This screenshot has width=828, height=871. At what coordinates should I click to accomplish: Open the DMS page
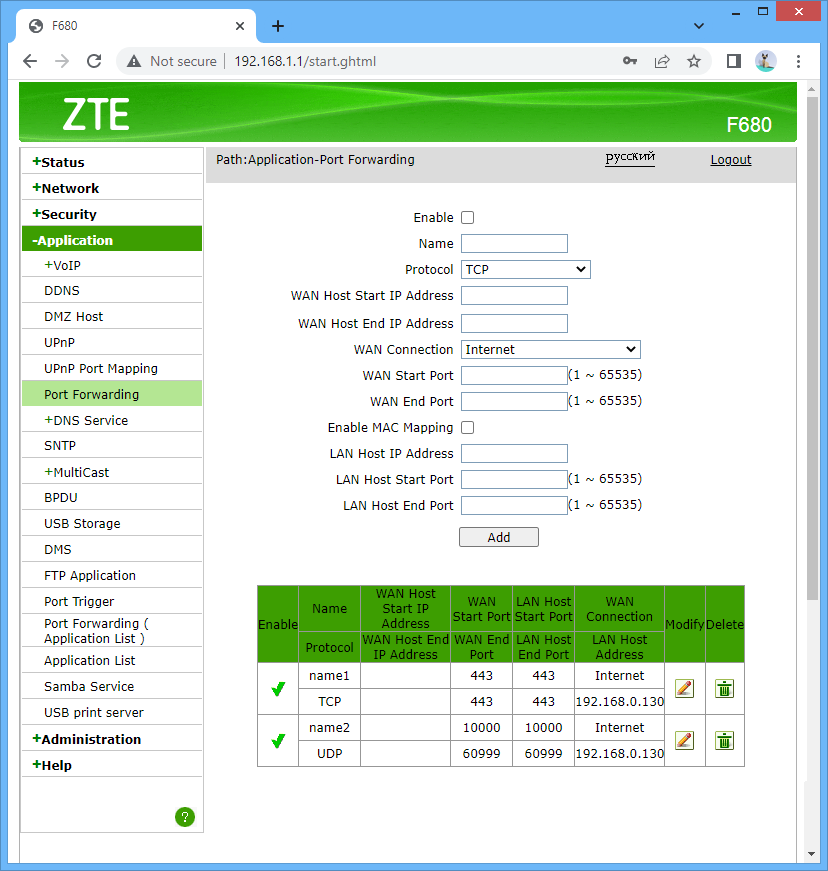pos(57,549)
